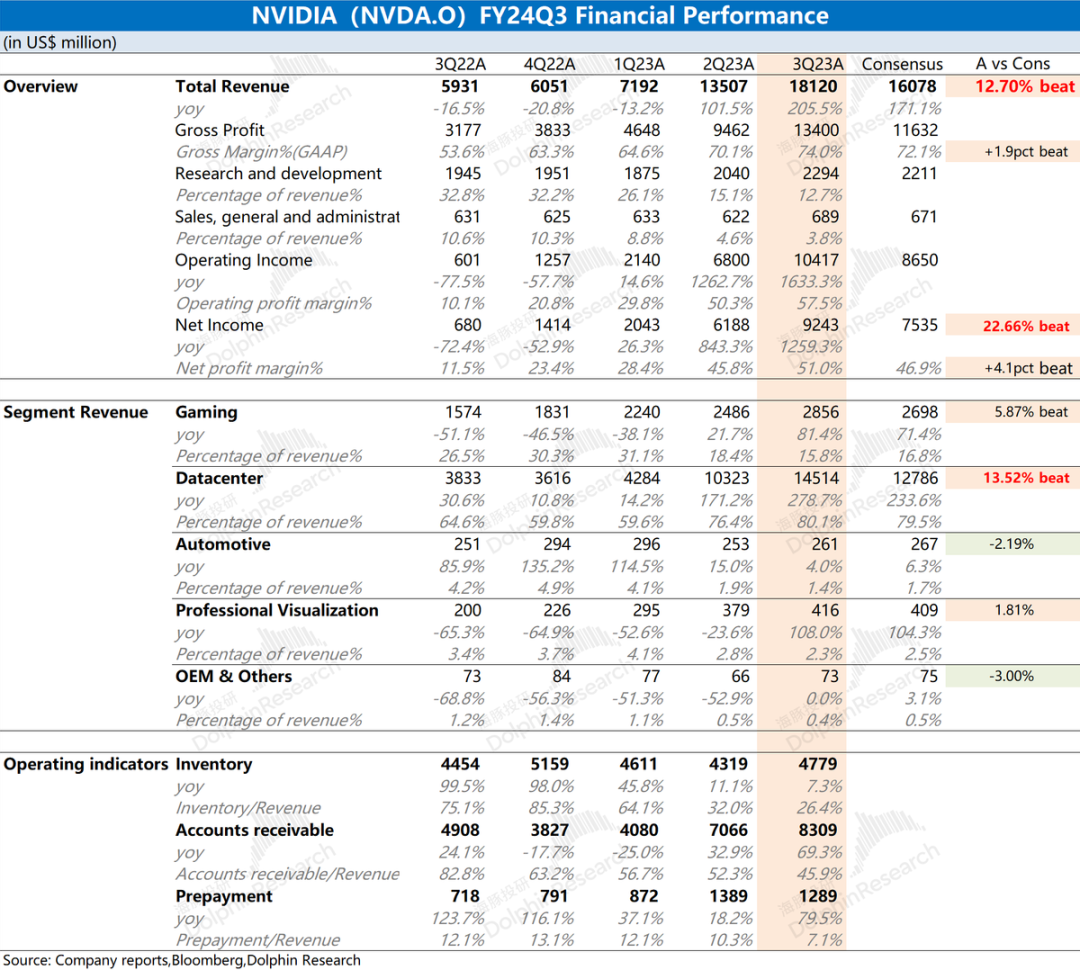This screenshot has height=970, width=1080.
Task: Click the Consensus column header
Action: point(902,64)
